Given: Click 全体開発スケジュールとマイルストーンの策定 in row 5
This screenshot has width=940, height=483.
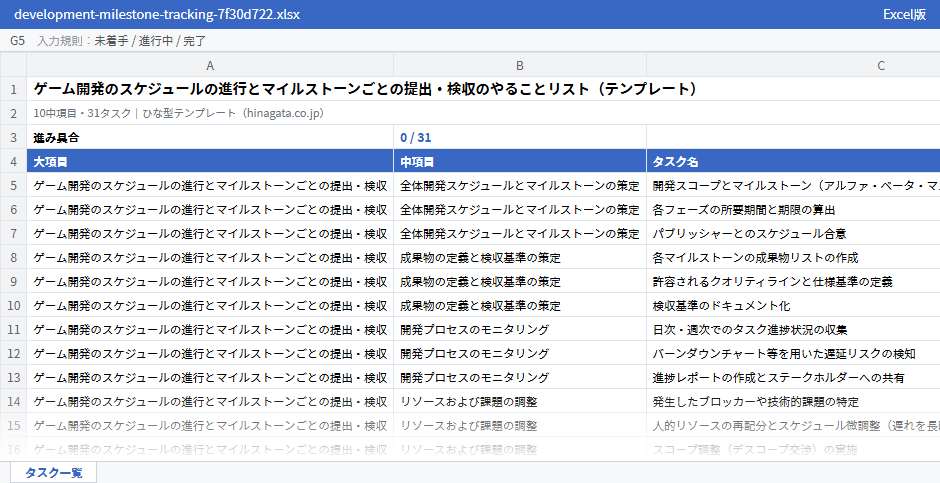Looking at the screenshot, I should (x=520, y=186).
